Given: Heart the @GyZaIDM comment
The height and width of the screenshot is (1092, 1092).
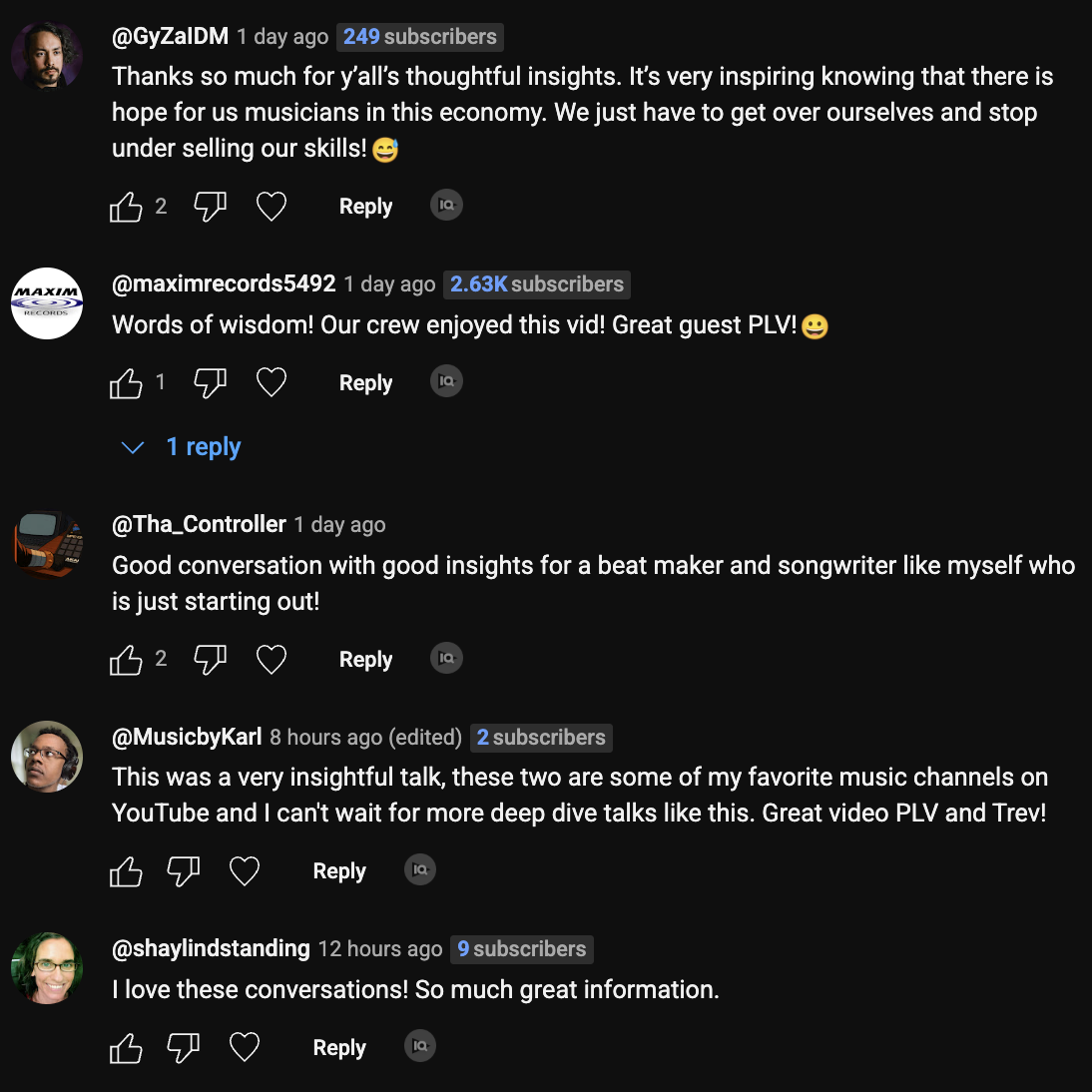Looking at the screenshot, I should (x=272, y=208).
